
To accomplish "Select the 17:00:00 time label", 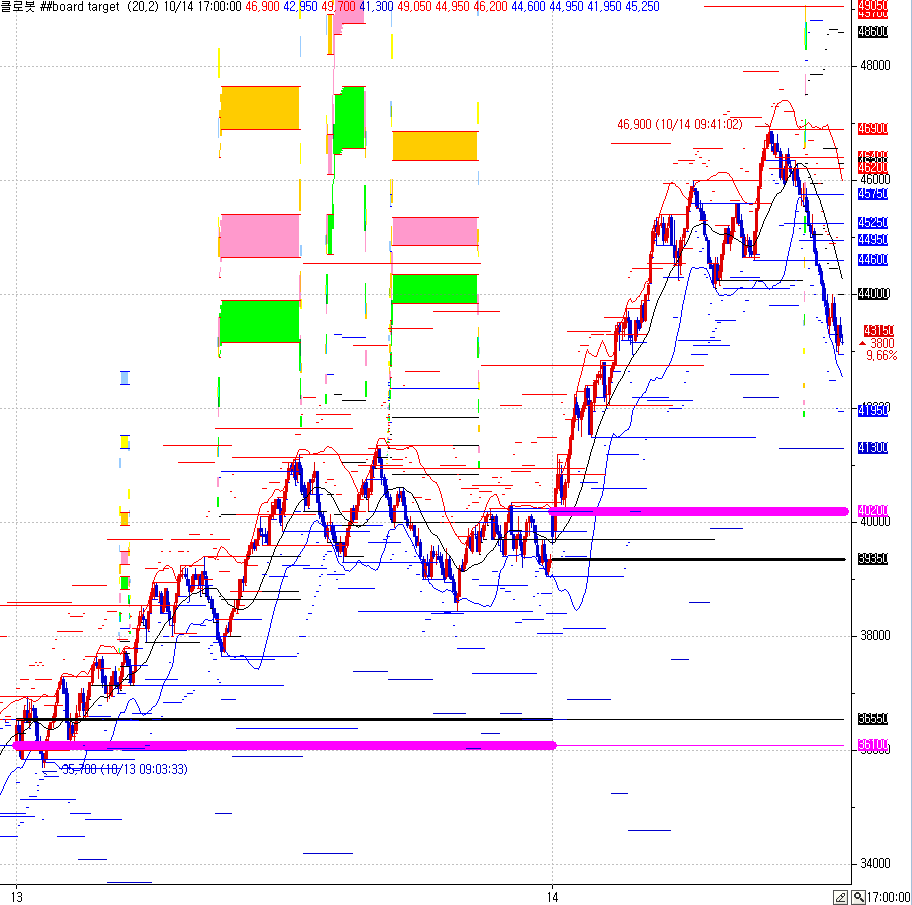I will (x=888, y=897).
